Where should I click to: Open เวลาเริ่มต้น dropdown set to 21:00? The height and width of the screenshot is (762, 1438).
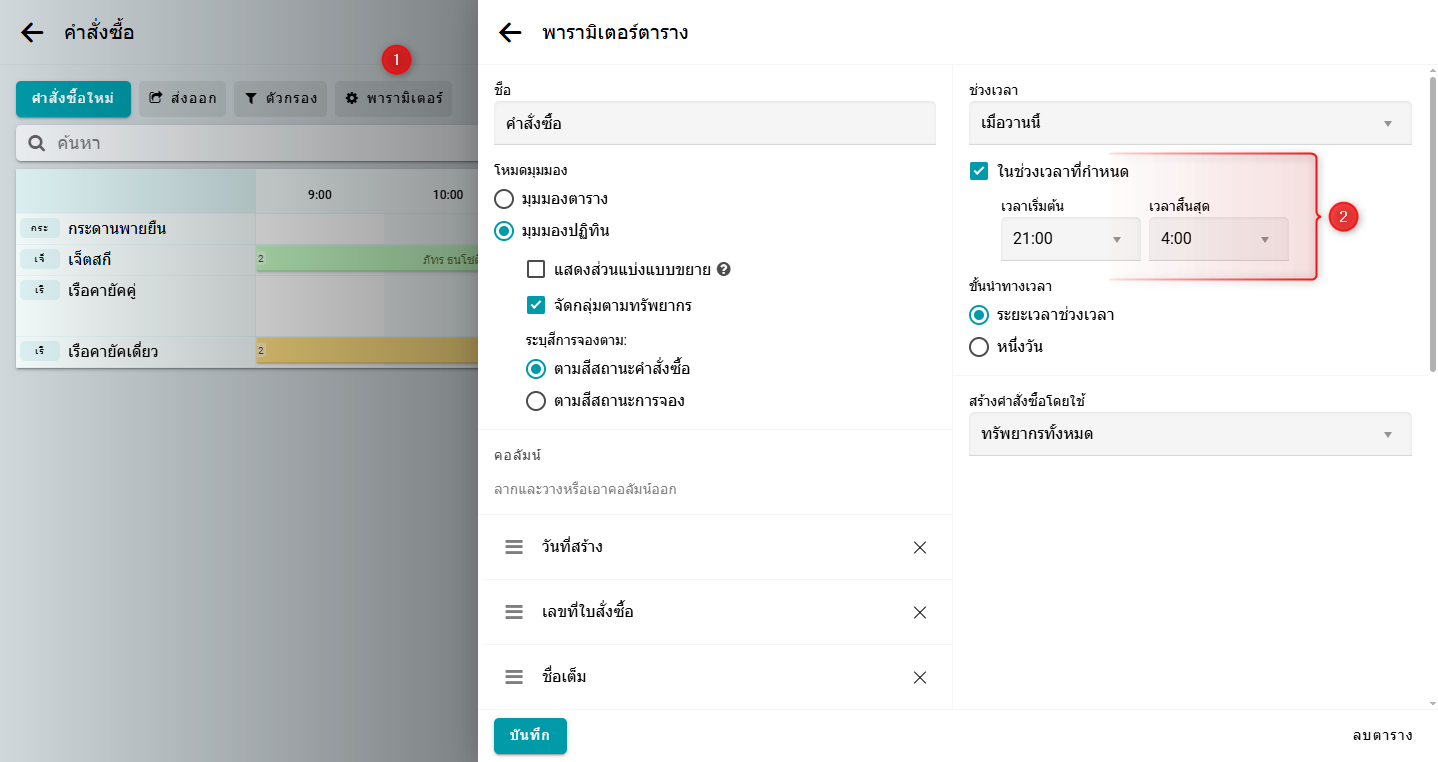point(1070,239)
